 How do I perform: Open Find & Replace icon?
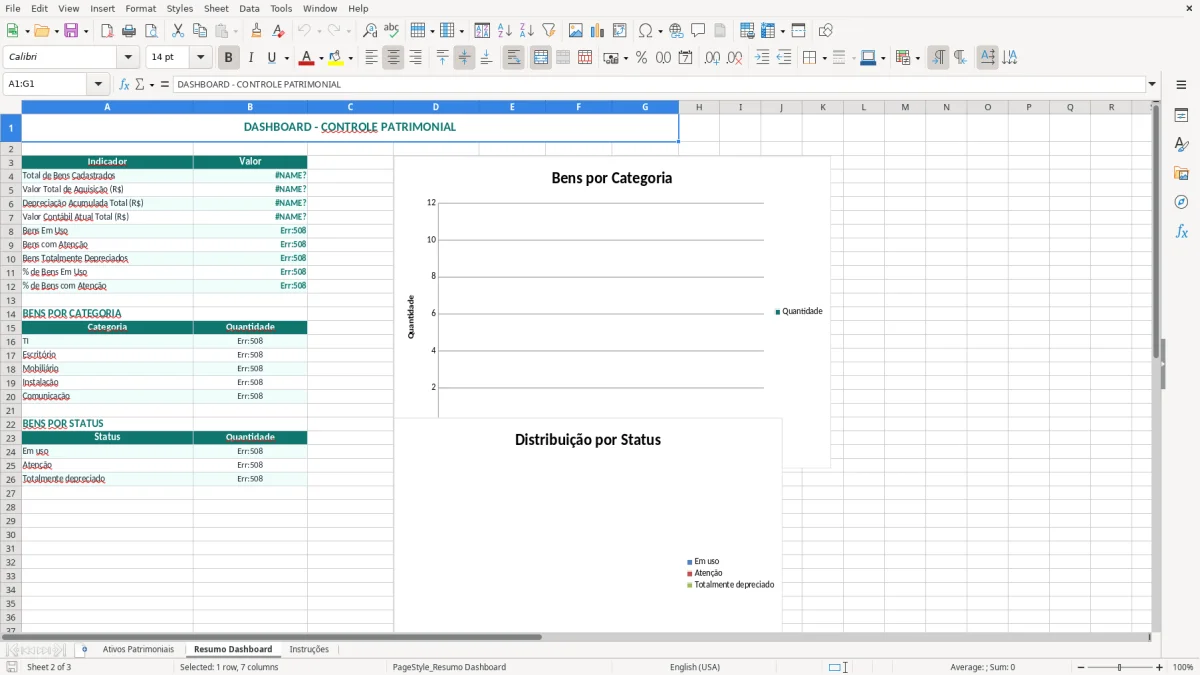tap(370, 31)
